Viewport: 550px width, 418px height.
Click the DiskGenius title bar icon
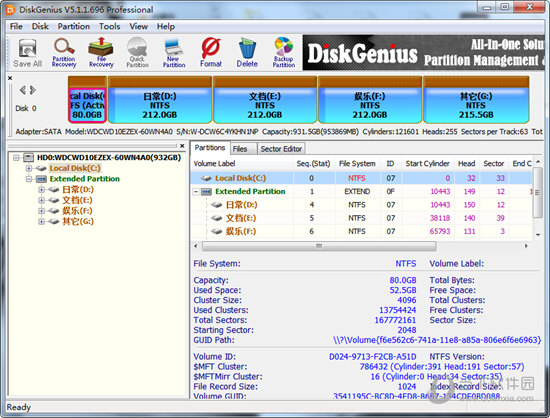pos(11,9)
